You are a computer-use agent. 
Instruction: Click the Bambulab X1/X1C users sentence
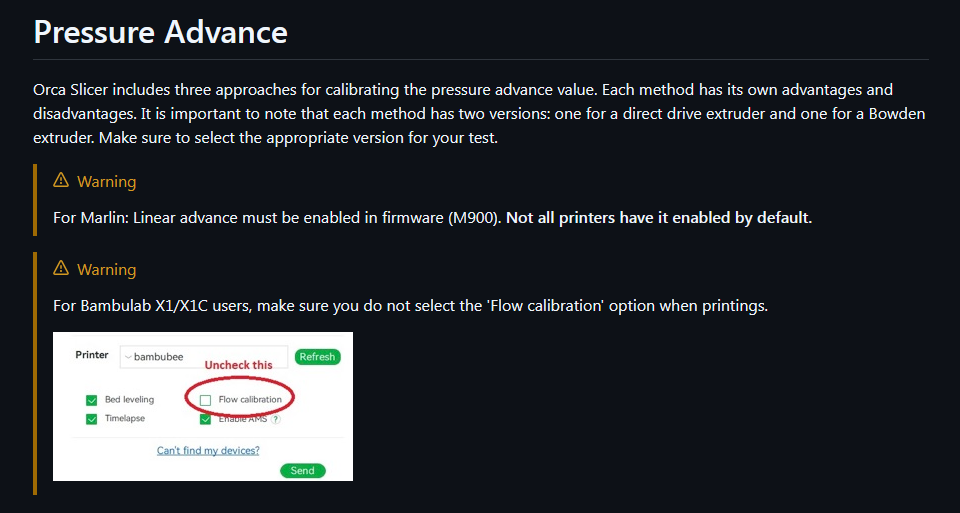click(410, 305)
